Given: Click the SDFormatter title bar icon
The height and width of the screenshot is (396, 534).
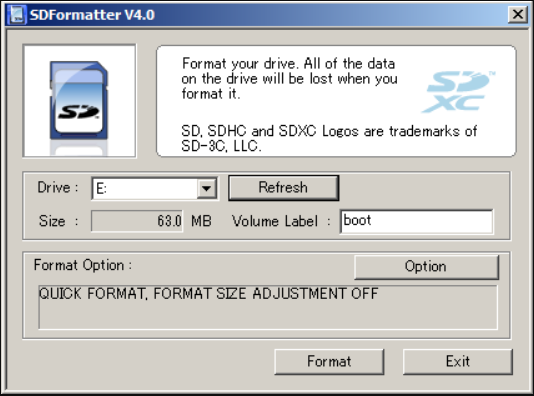Looking at the screenshot, I should [x=17, y=15].
